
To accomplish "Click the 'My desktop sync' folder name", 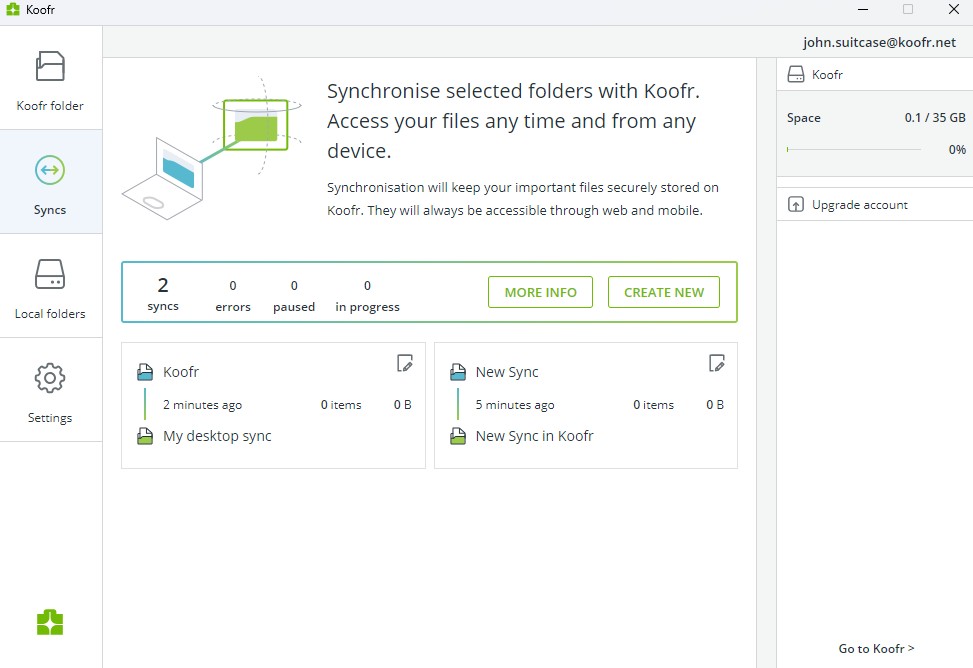I will point(217,436).
